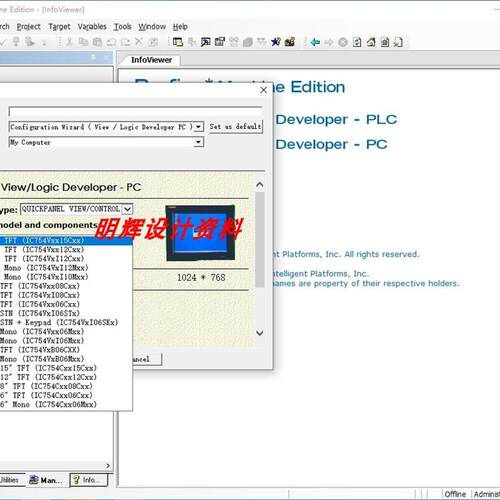
Task: Click the Paste icon in toolbar
Action: point(97,42)
